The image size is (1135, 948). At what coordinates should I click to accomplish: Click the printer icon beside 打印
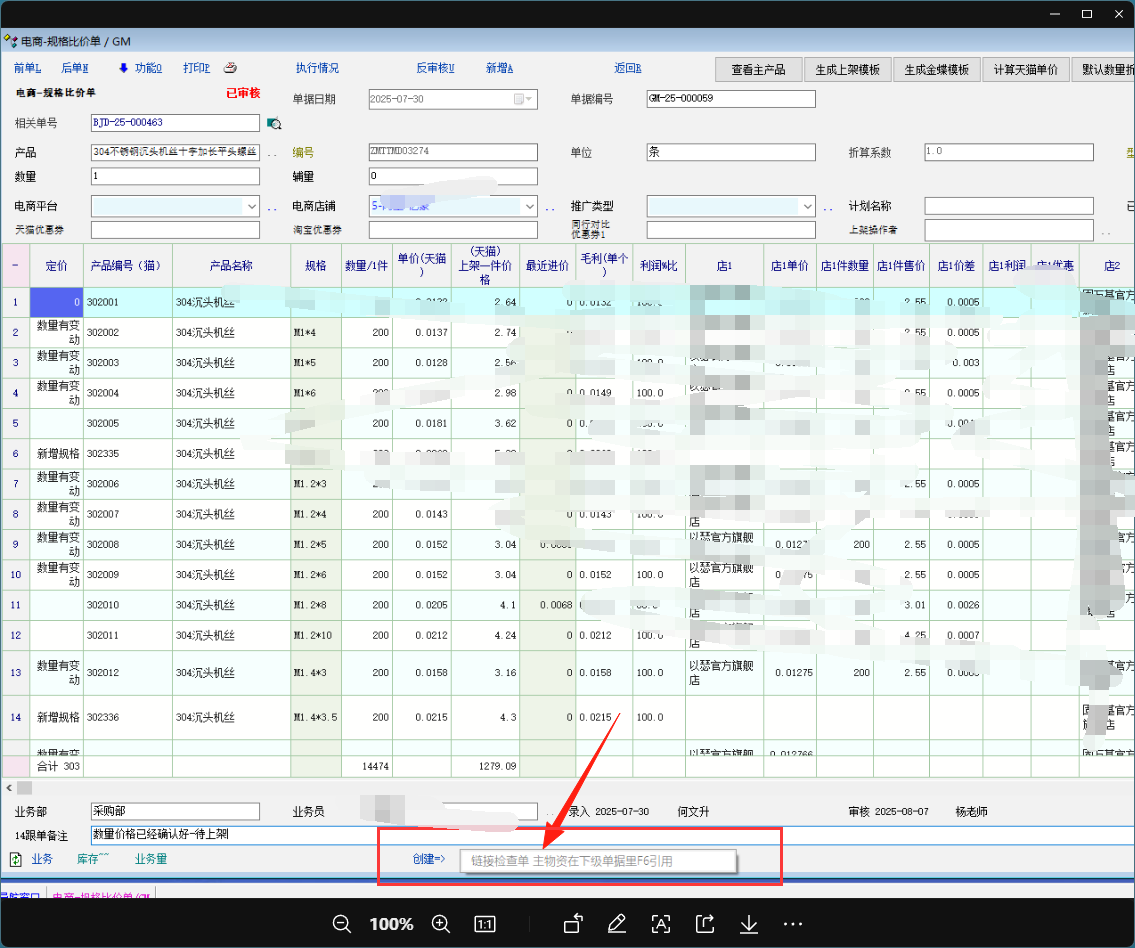(x=230, y=68)
